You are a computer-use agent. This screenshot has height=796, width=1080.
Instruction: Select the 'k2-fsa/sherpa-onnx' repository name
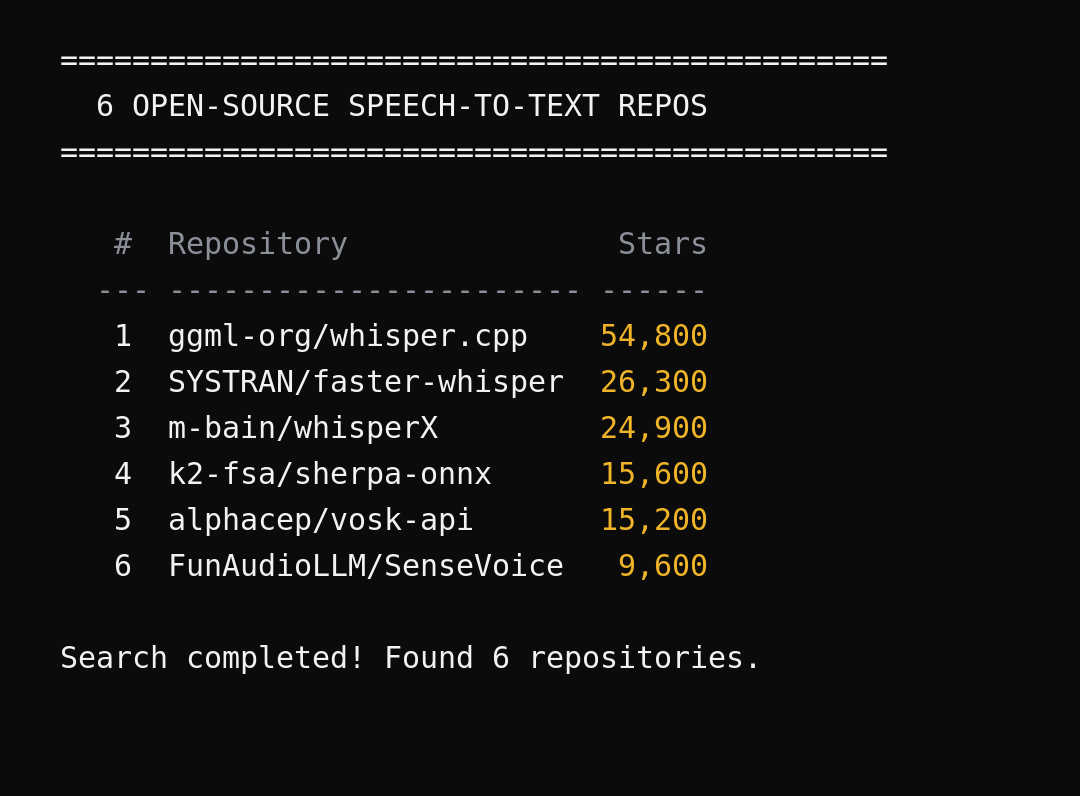(330, 474)
